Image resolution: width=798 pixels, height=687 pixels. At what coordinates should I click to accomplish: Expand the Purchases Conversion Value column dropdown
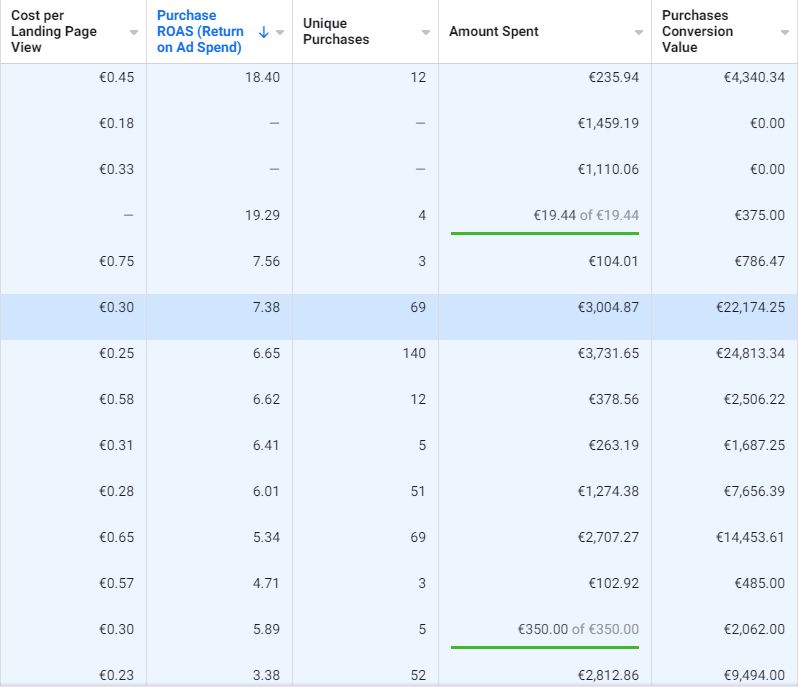(x=785, y=32)
